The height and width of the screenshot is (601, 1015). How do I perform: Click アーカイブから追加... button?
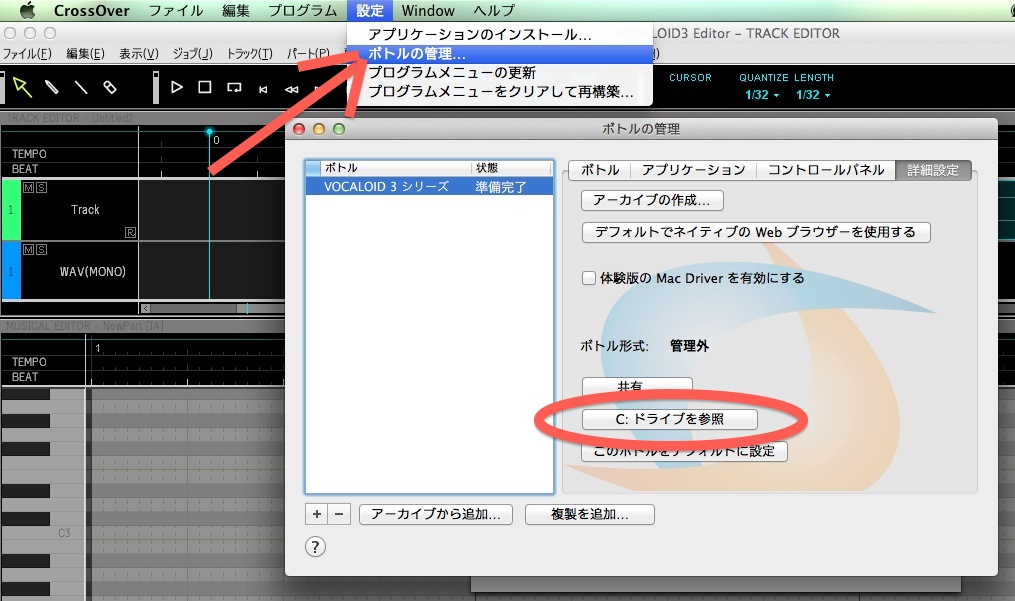(436, 514)
